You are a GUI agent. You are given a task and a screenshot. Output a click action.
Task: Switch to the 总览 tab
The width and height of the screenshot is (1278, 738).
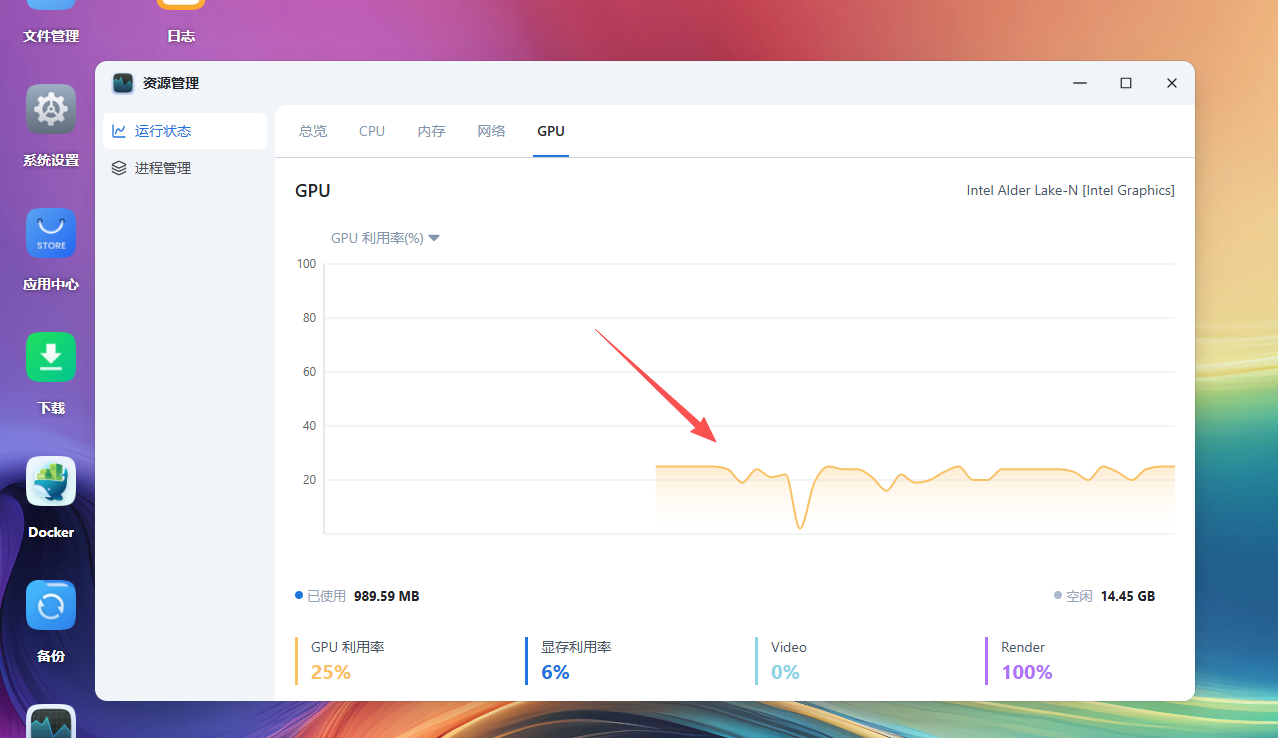point(313,131)
